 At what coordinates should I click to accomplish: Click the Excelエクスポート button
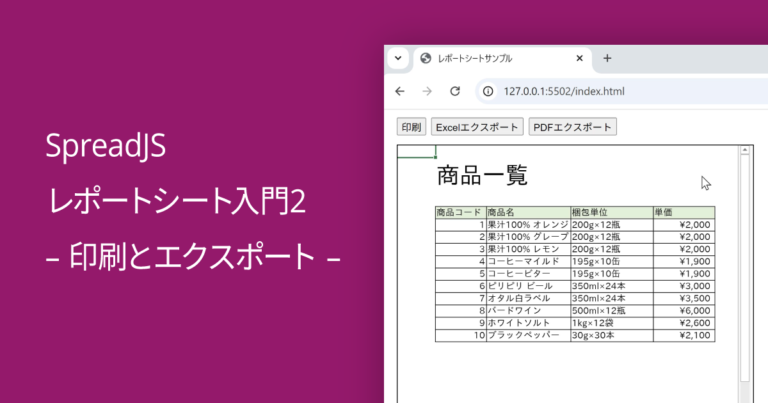[x=477, y=127]
